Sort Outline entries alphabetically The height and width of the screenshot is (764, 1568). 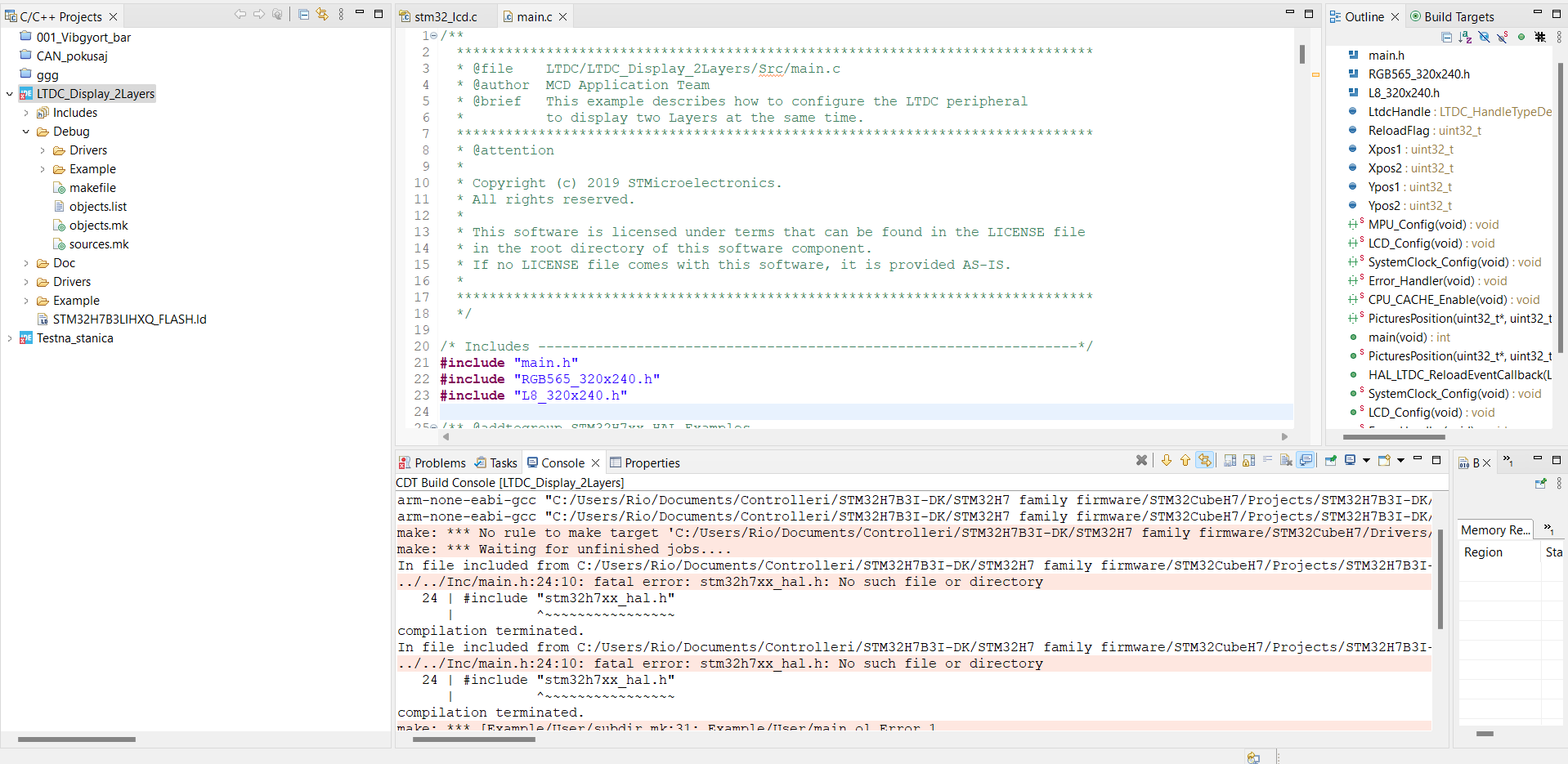click(x=1466, y=38)
